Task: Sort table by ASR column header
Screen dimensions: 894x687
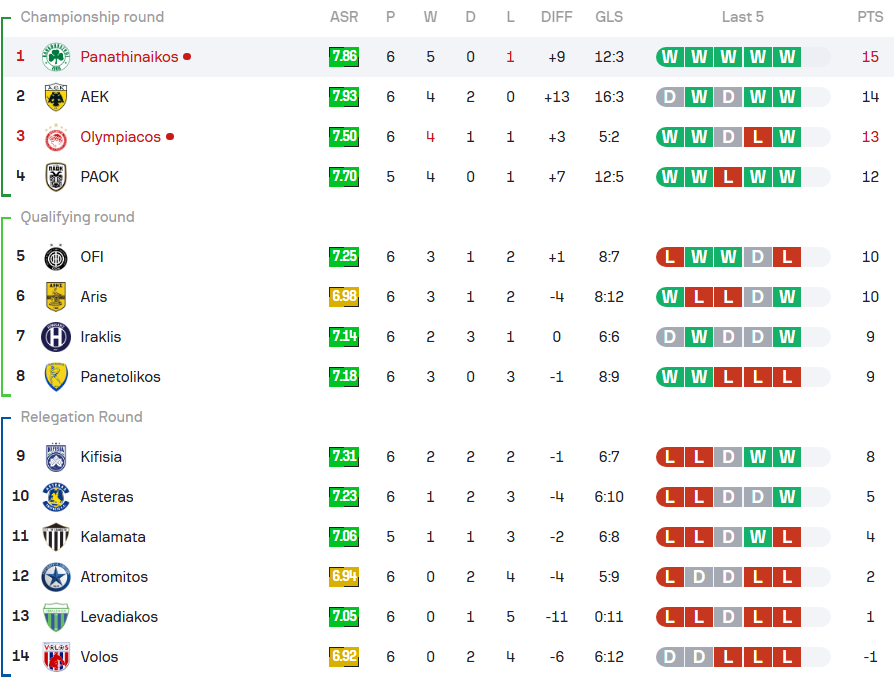Action: 344,17
